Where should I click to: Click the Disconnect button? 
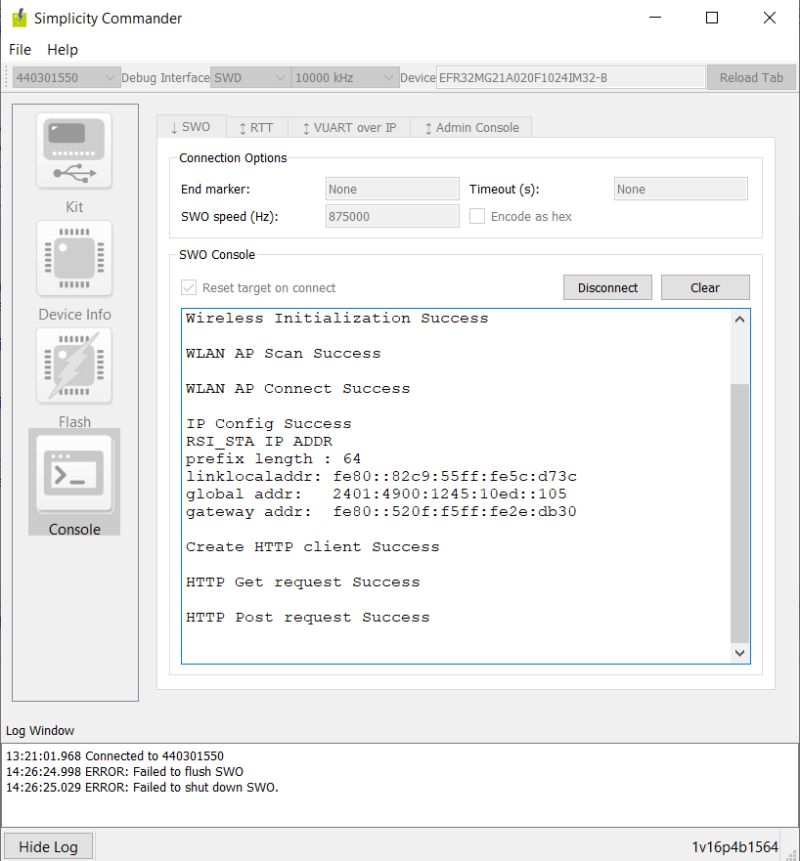tap(607, 287)
